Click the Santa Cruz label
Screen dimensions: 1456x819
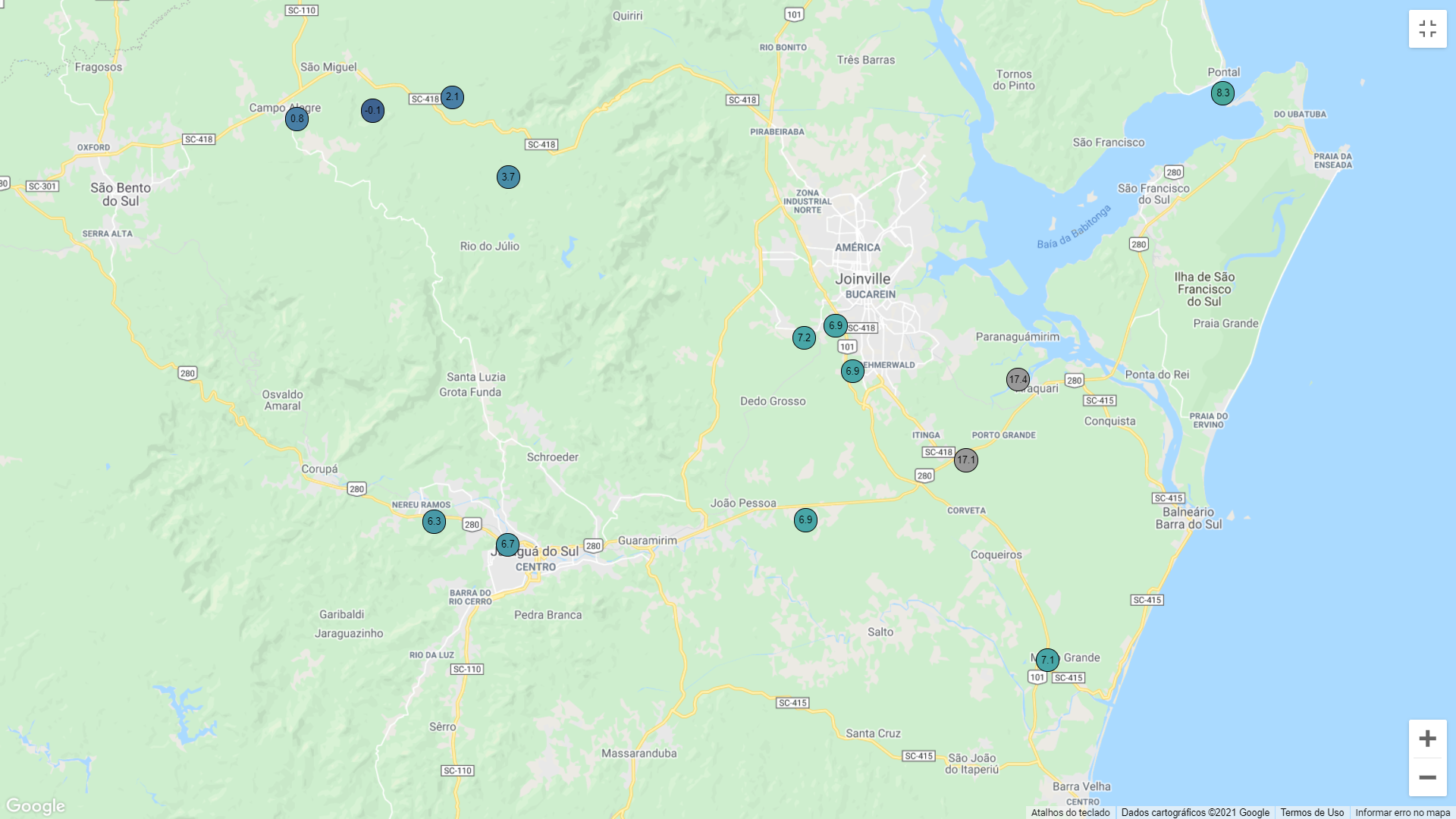click(x=874, y=734)
